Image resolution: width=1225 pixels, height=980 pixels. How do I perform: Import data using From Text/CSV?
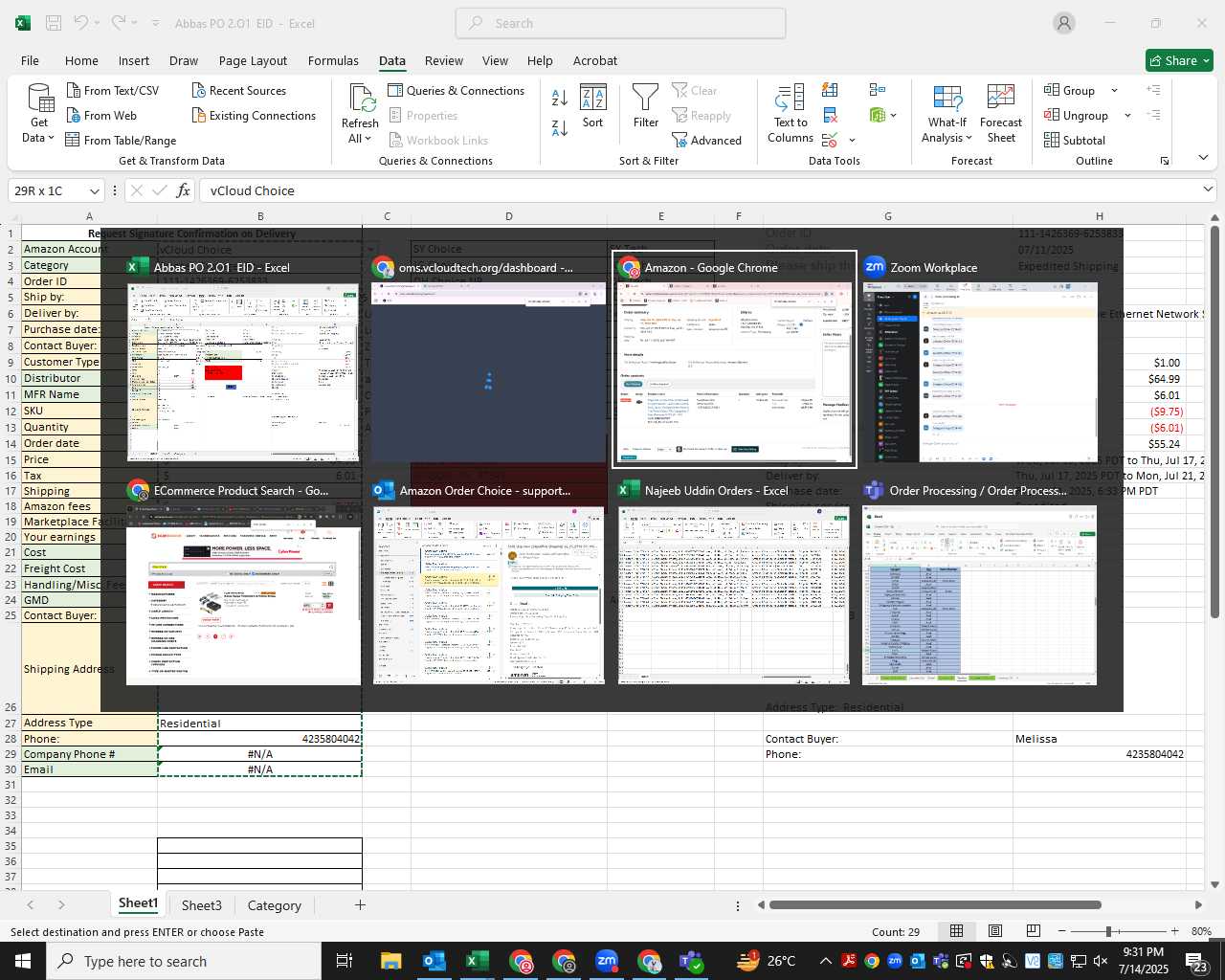click(112, 90)
